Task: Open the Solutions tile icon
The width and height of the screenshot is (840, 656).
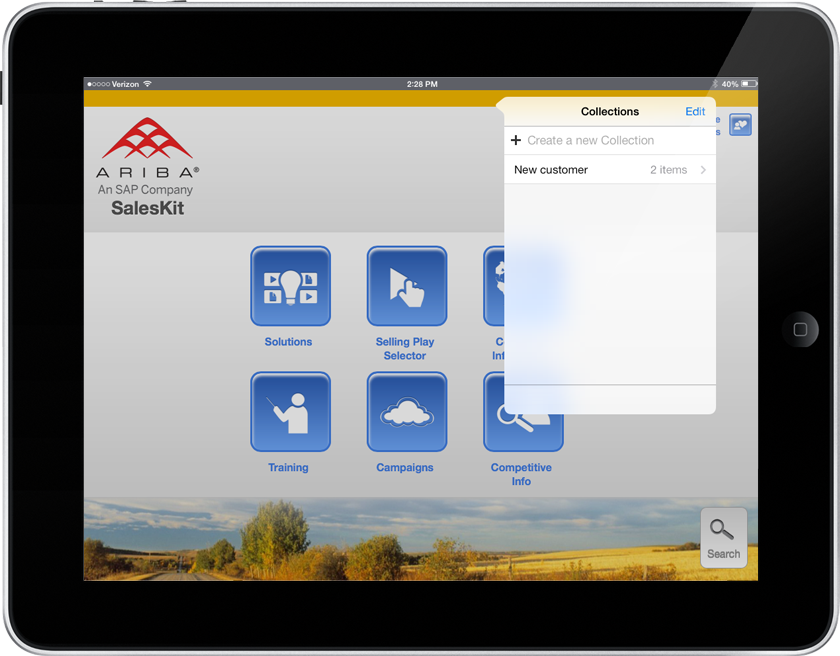Action: point(290,286)
